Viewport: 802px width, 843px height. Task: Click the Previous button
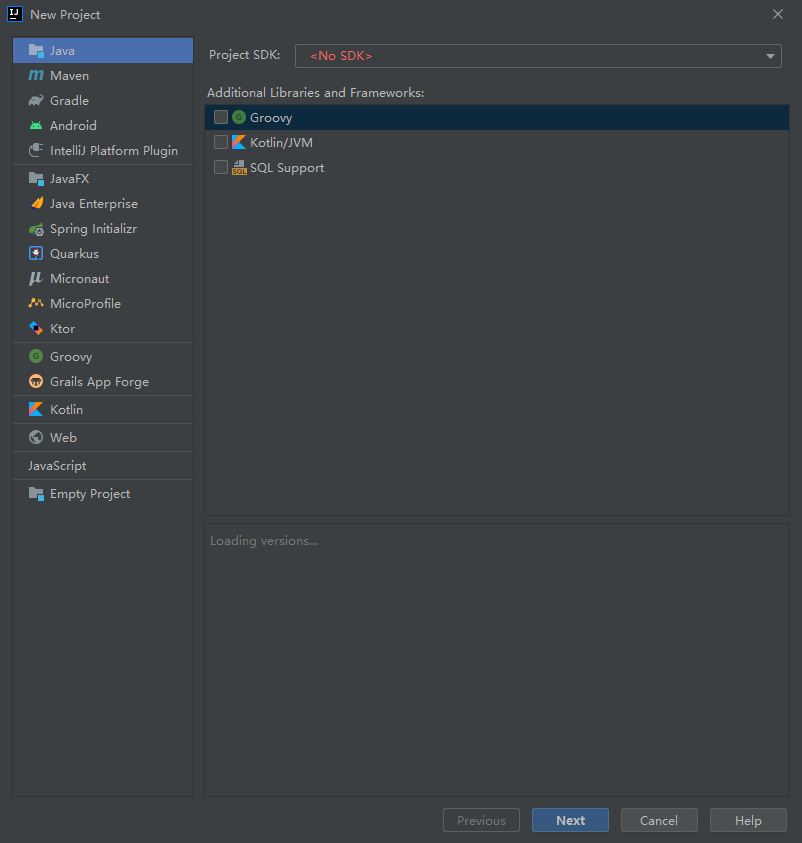(481, 820)
